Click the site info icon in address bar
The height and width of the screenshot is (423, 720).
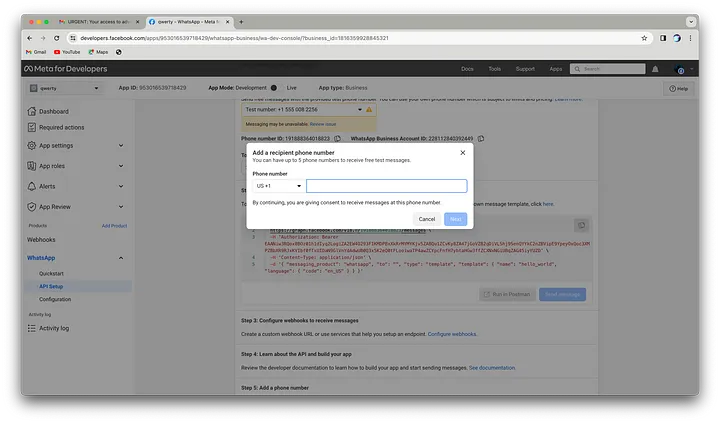click(x=73, y=38)
